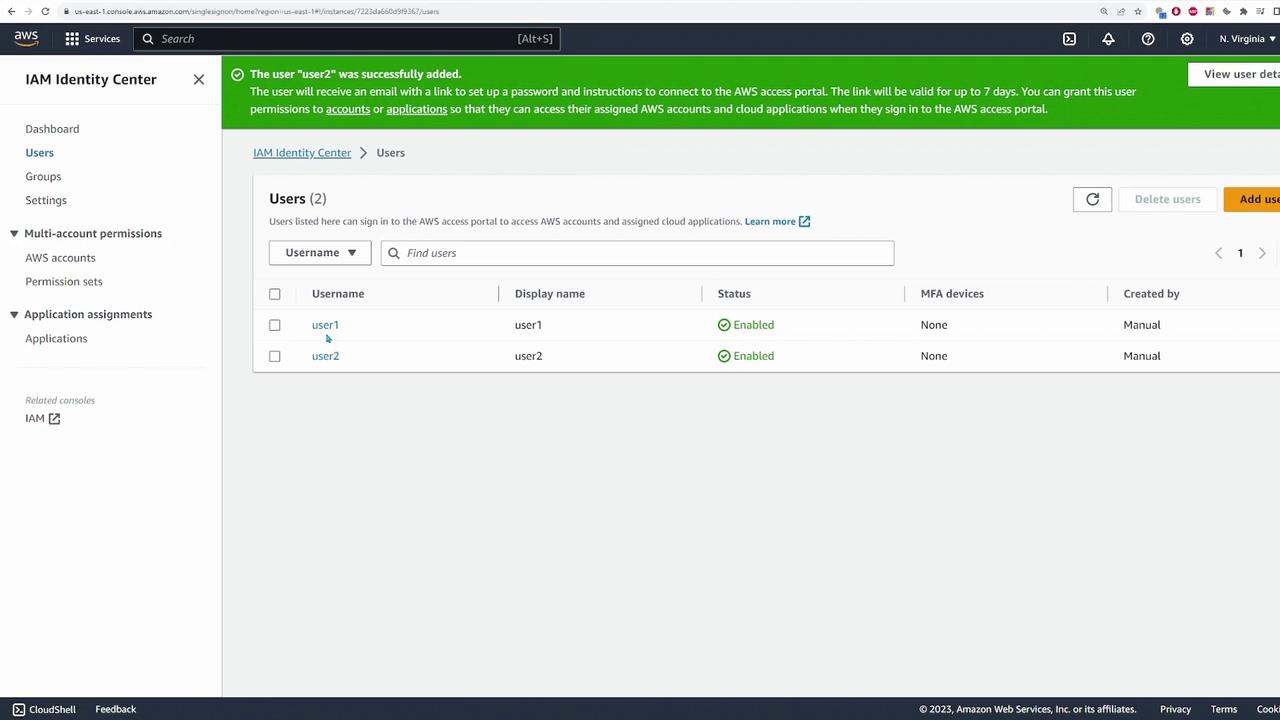Launch CloudShell from the top navigation bar
This screenshot has width=1280, height=720.
tap(1069, 39)
